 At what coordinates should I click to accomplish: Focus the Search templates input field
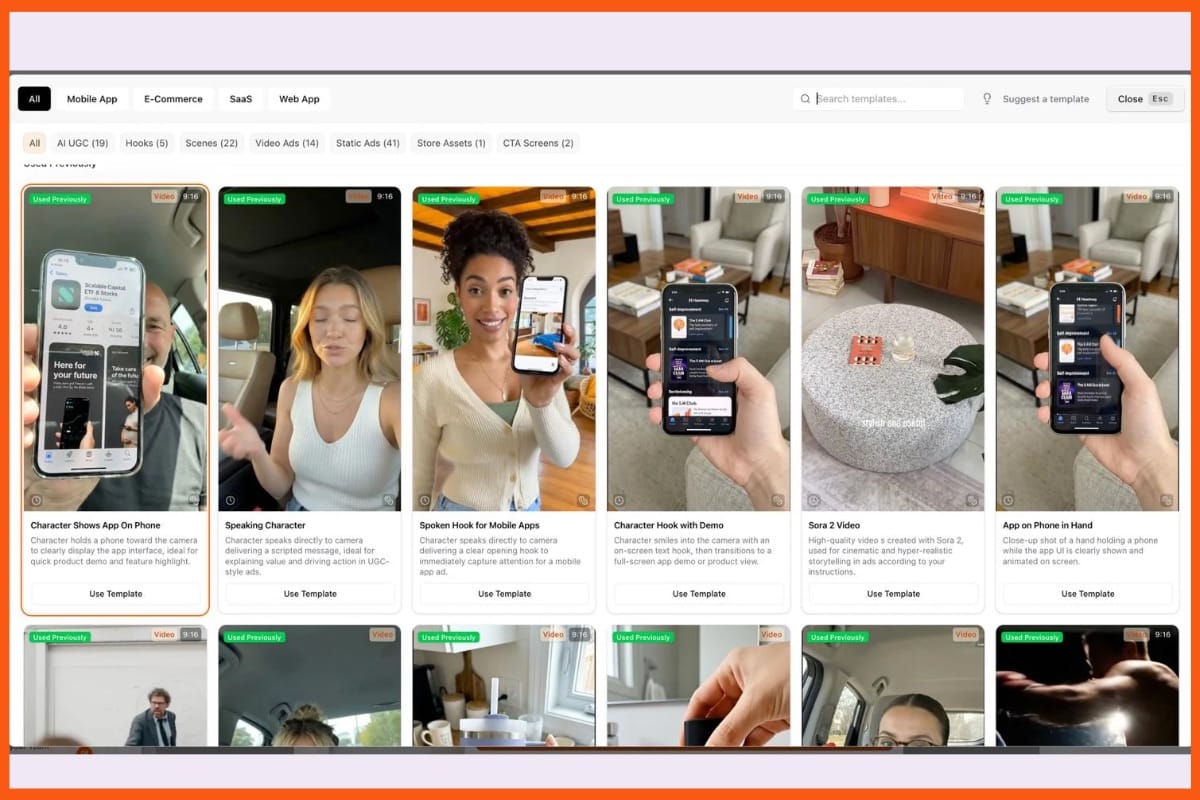878,99
